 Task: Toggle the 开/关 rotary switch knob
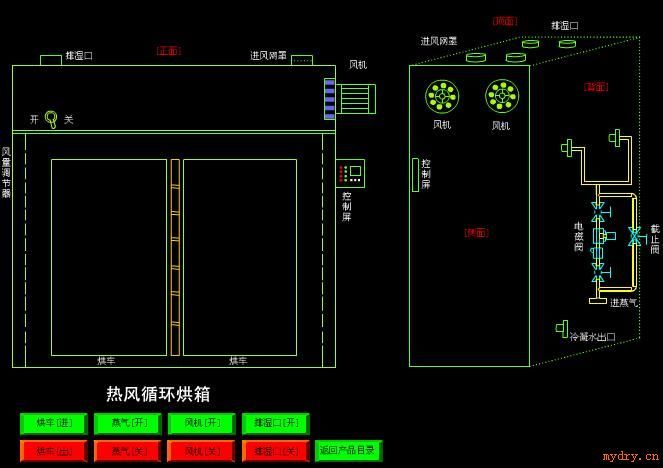pos(52,119)
